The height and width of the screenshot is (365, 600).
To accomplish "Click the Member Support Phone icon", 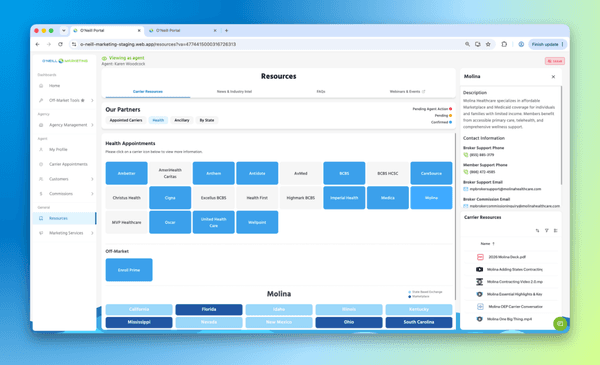I will coord(466,172).
